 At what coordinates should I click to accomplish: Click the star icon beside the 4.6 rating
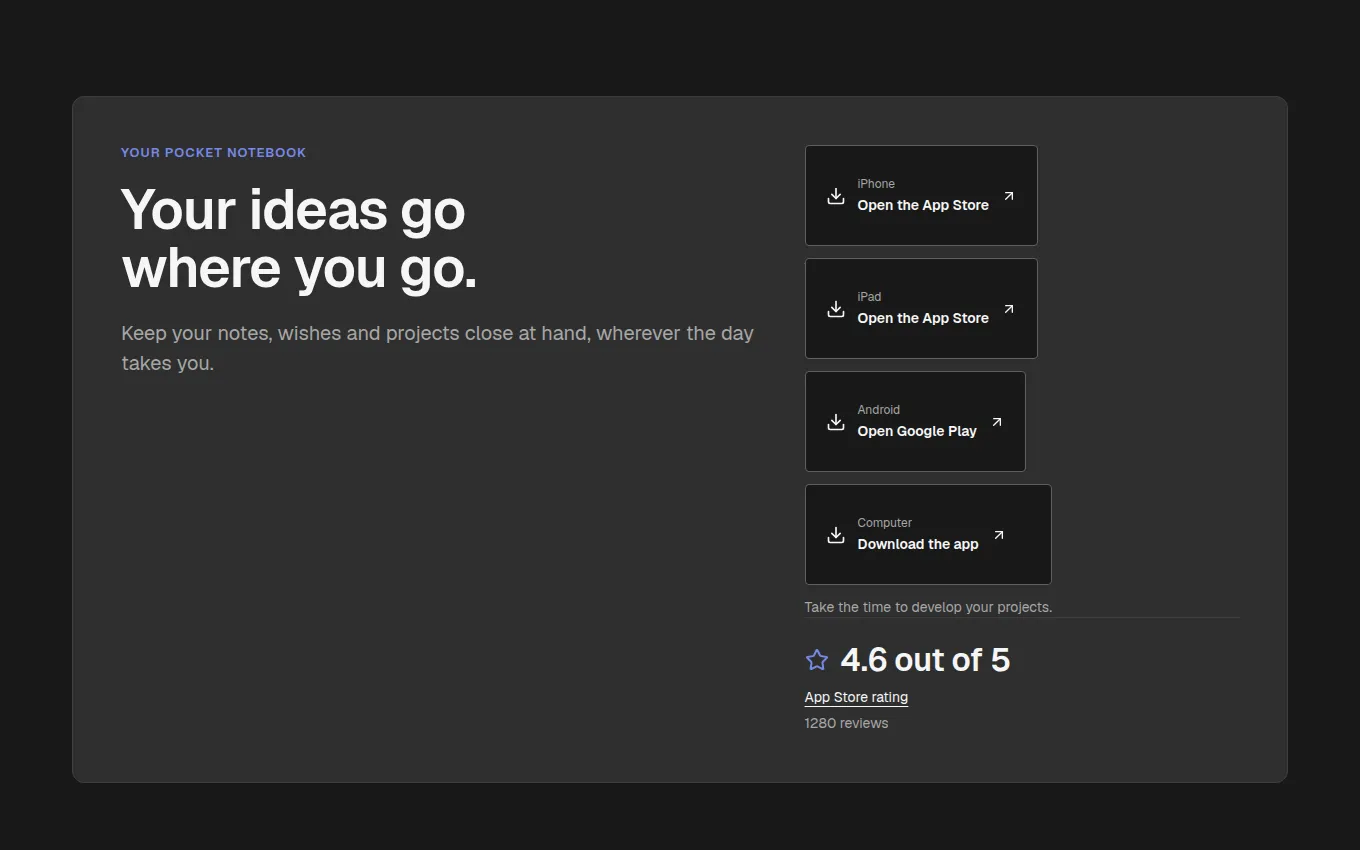click(x=817, y=660)
